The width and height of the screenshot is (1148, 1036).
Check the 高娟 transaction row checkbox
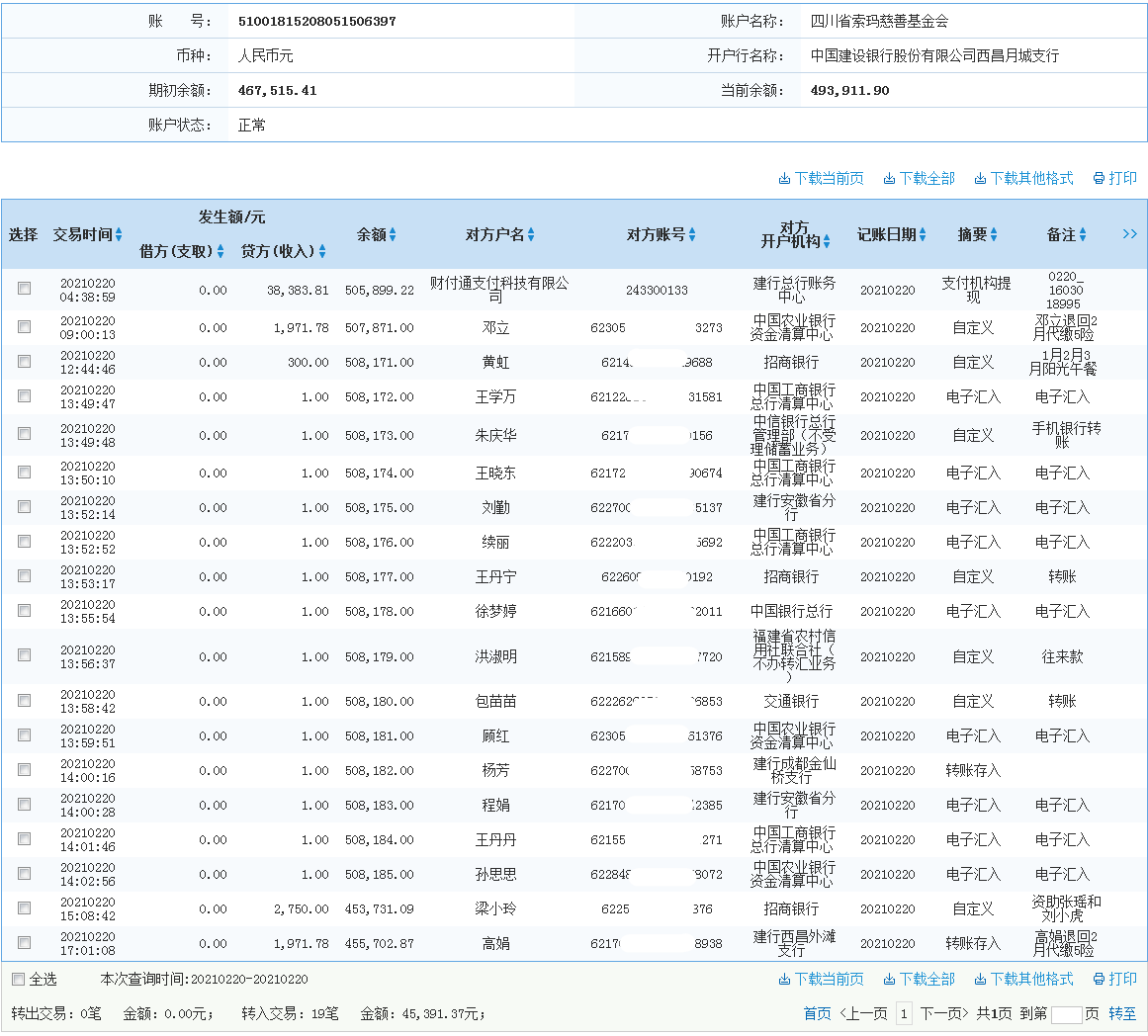pyautogui.click(x=24, y=943)
